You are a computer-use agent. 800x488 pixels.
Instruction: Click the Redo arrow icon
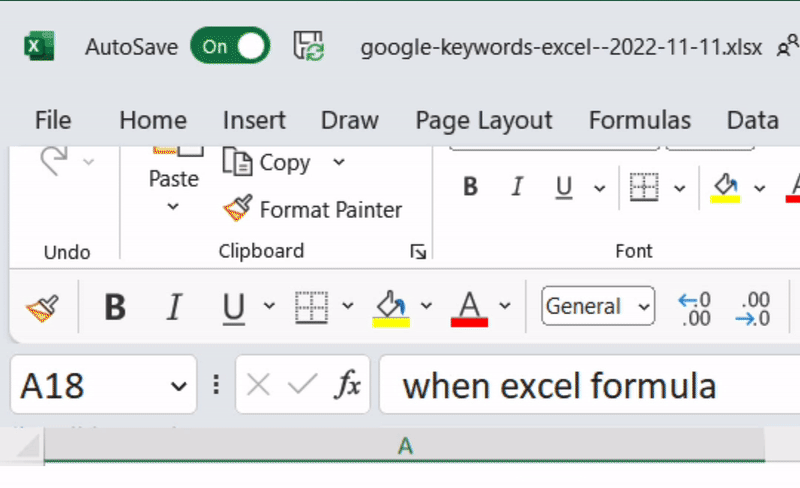pyautogui.click(x=54, y=161)
